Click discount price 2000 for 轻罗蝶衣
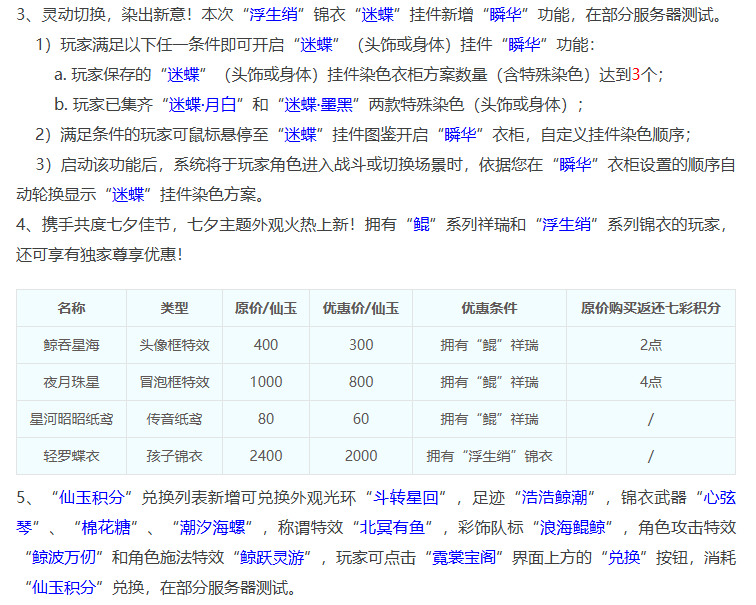The height and width of the screenshot is (605, 756). (x=361, y=456)
